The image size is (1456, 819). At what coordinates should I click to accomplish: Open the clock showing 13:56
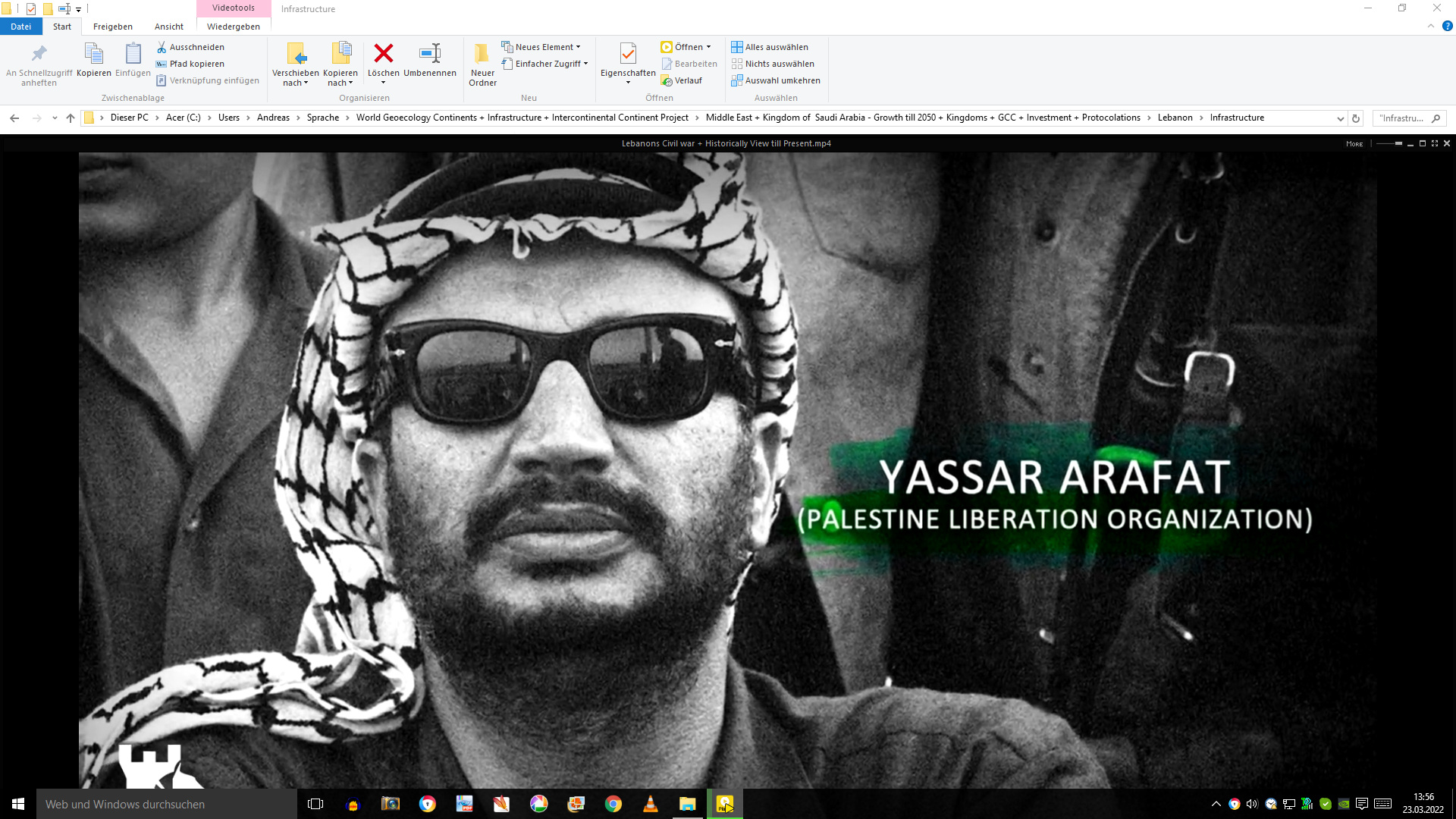[1423, 804]
